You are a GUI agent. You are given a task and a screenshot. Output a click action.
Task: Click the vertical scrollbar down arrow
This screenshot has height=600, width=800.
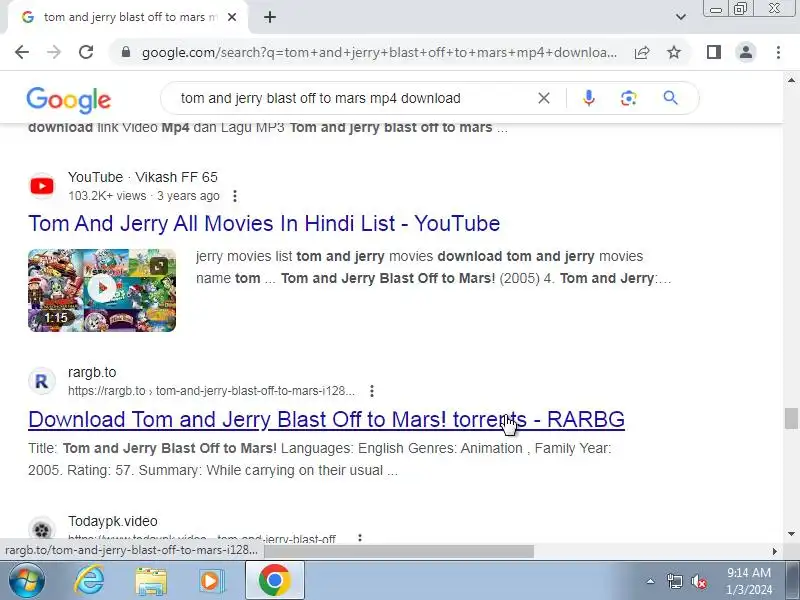pos(791,534)
